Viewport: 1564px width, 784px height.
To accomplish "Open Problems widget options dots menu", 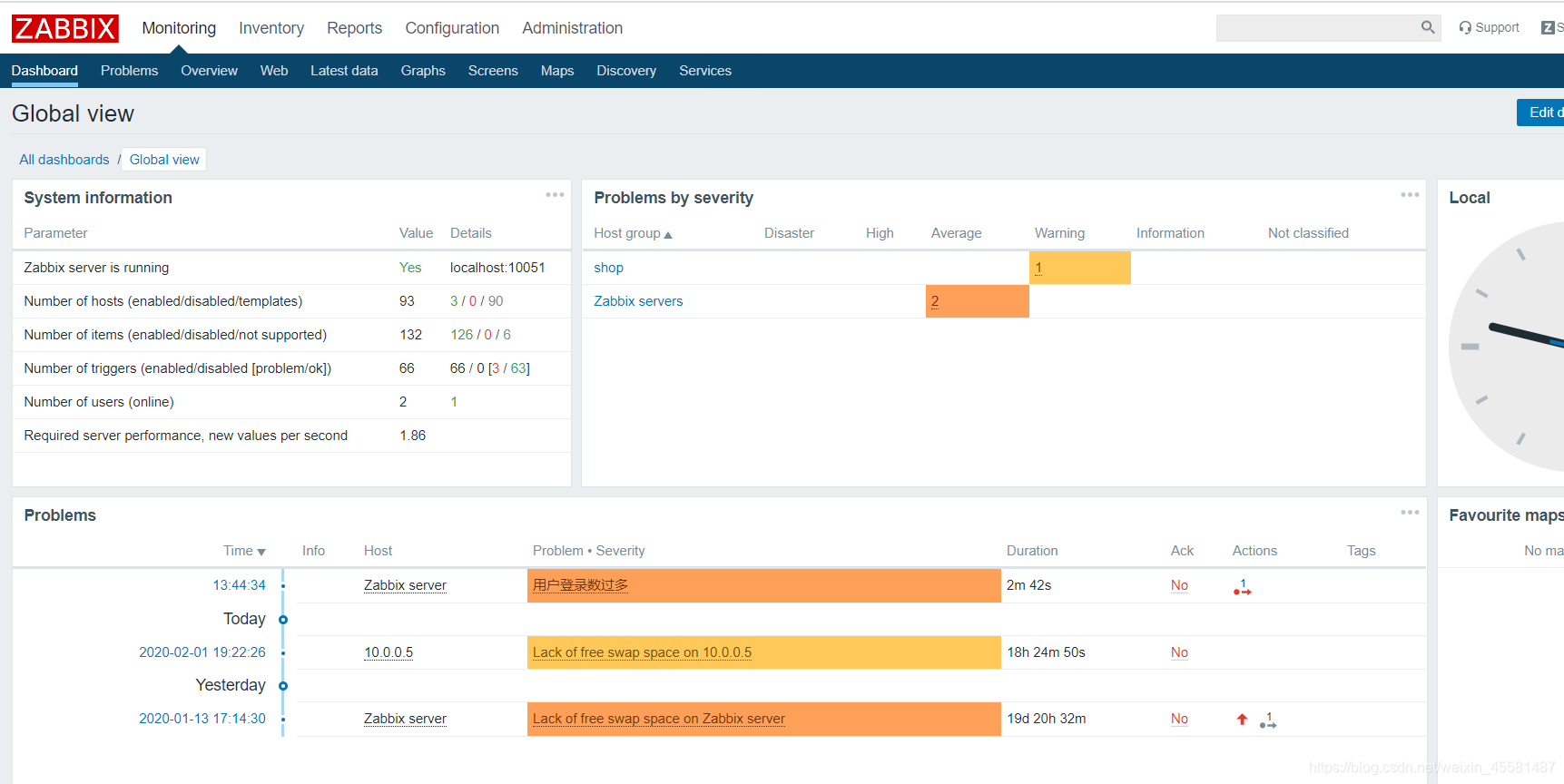I will (x=1409, y=513).
